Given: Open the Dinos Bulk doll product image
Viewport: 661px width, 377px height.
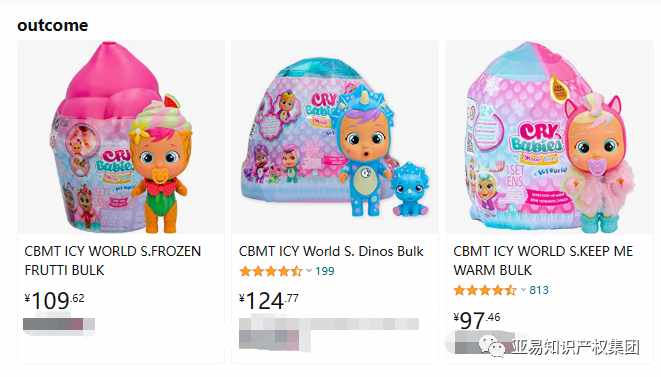Looking at the screenshot, I should tap(335, 137).
